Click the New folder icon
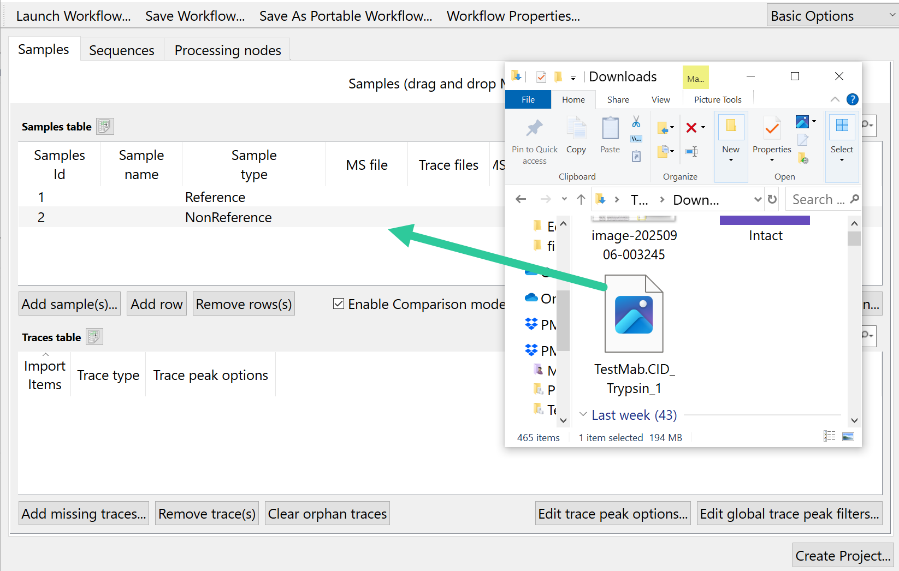Screen dimensions: 899x571 click(731, 126)
